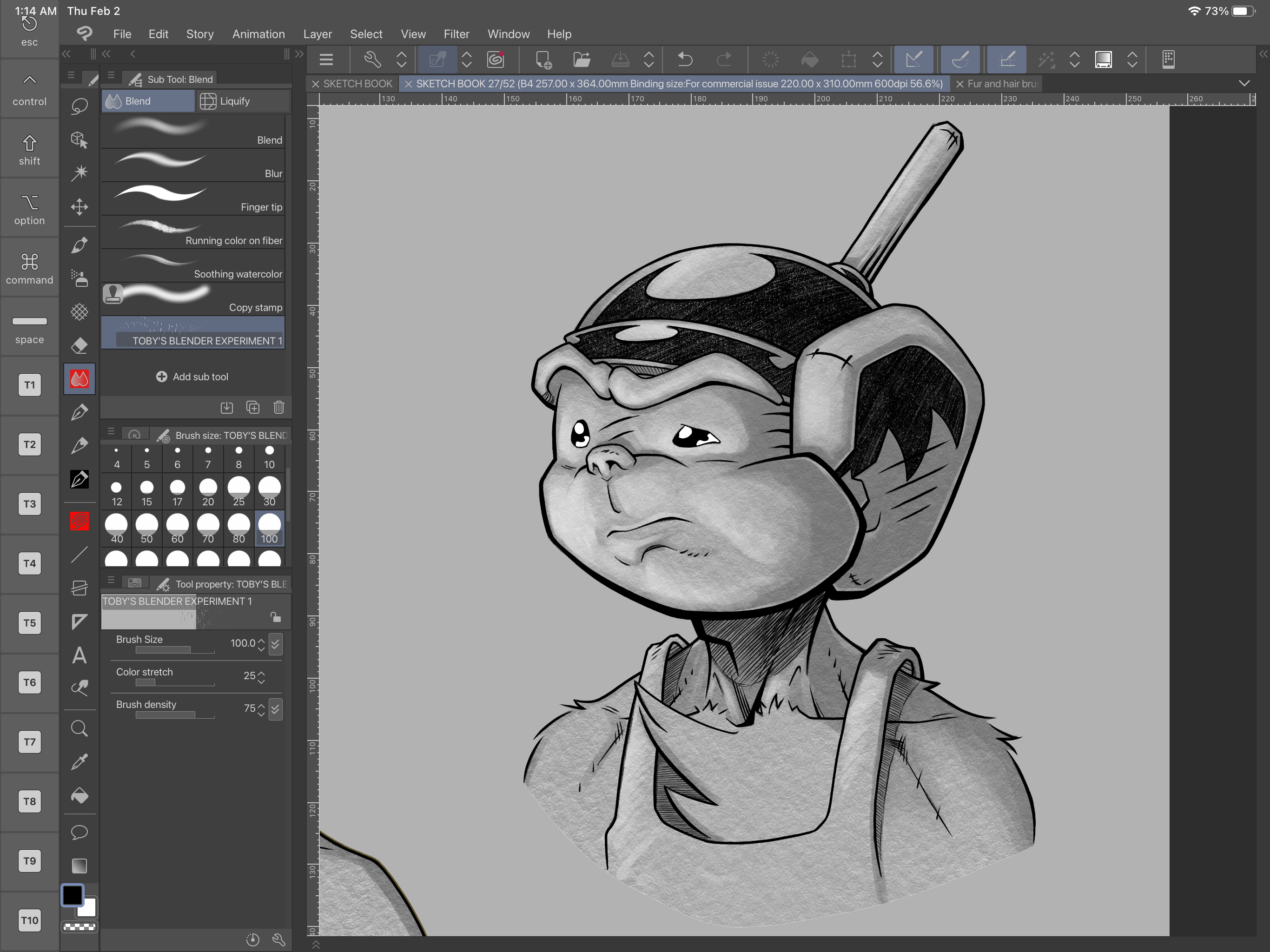
Task: Select the Operation object tool
Action: tap(79, 139)
